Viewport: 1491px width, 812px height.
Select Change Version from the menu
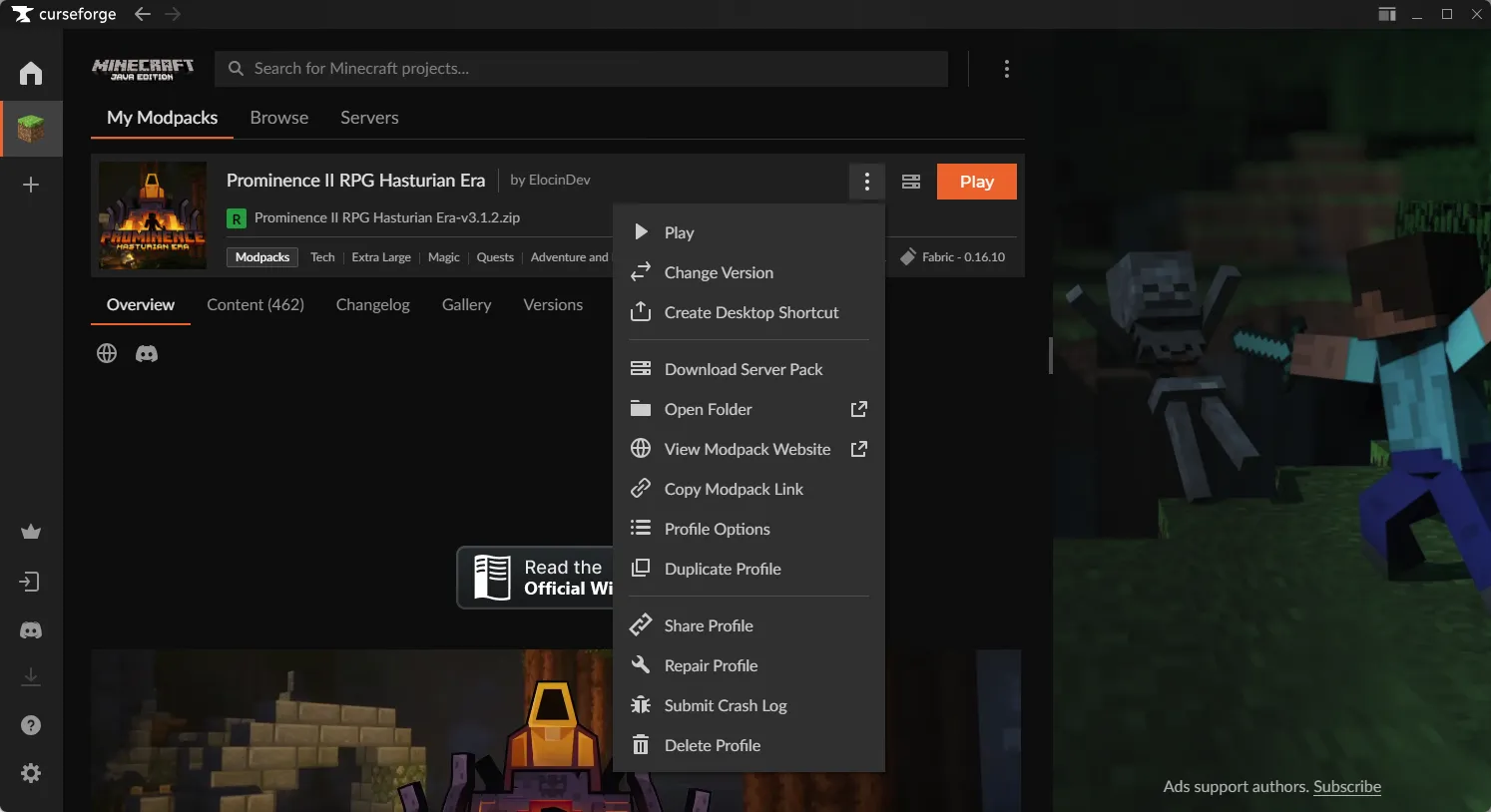coord(719,272)
